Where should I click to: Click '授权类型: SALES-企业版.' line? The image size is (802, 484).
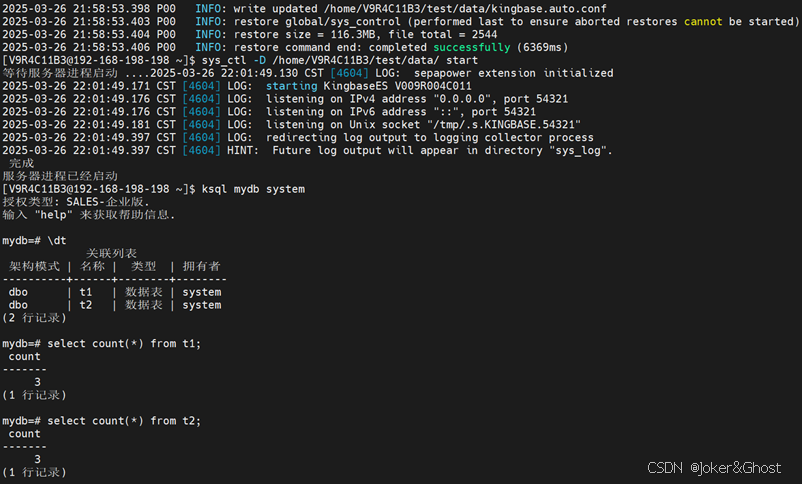pyautogui.click(x=76, y=202)
